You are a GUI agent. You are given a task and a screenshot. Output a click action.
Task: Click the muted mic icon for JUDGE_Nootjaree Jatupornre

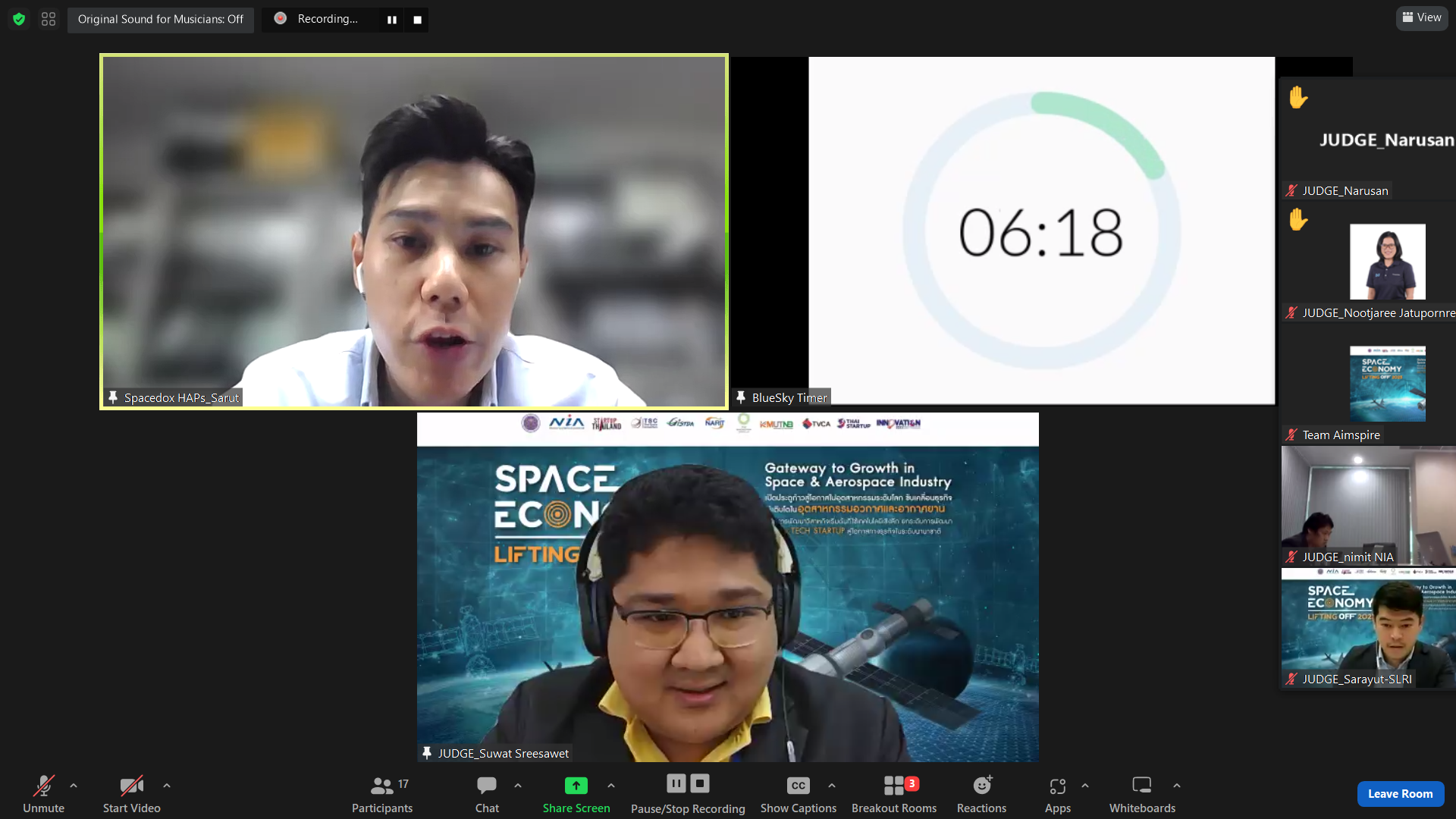pos(1291,312)
